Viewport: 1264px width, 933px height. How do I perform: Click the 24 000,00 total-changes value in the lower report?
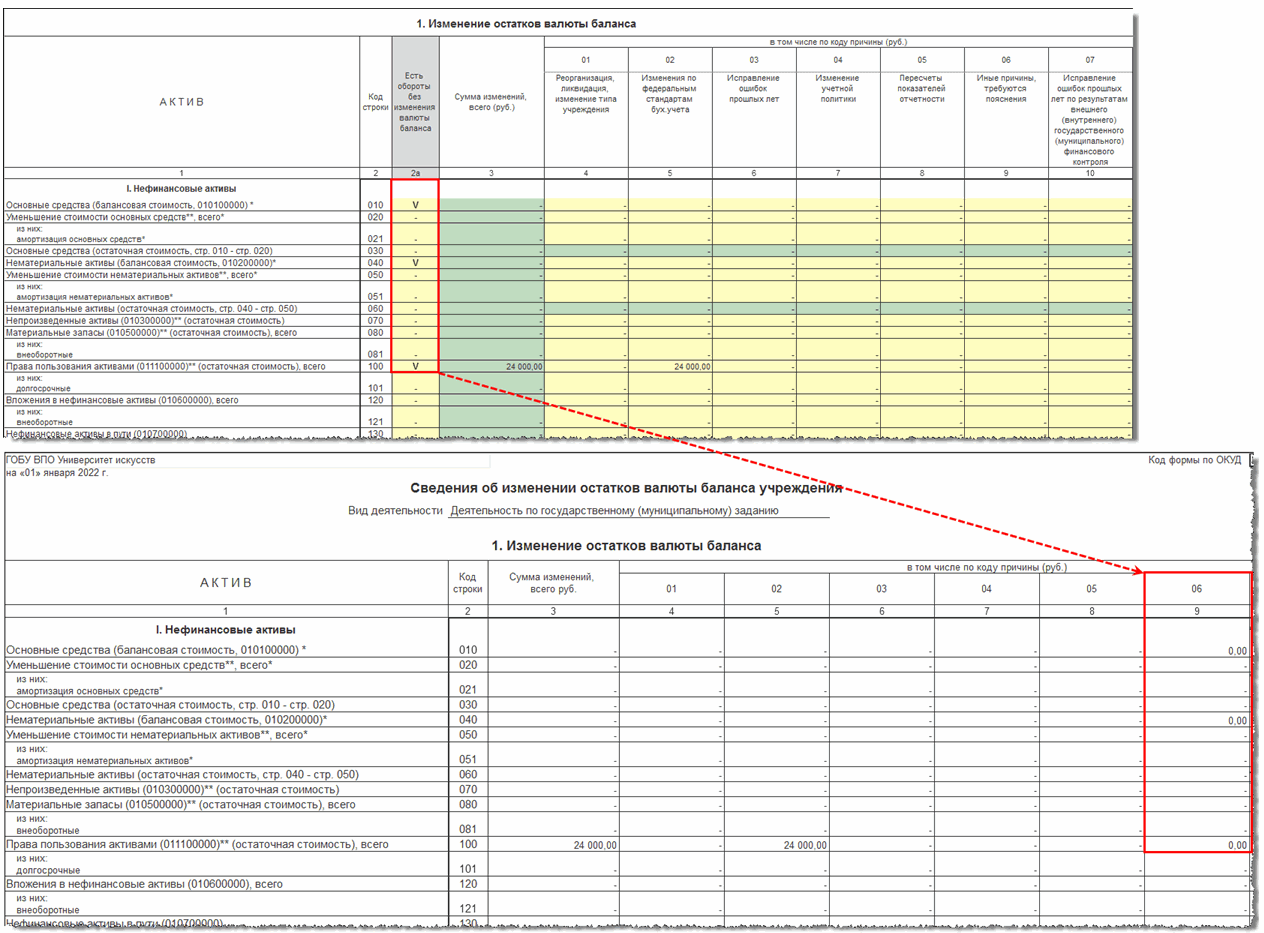[595, 845]
